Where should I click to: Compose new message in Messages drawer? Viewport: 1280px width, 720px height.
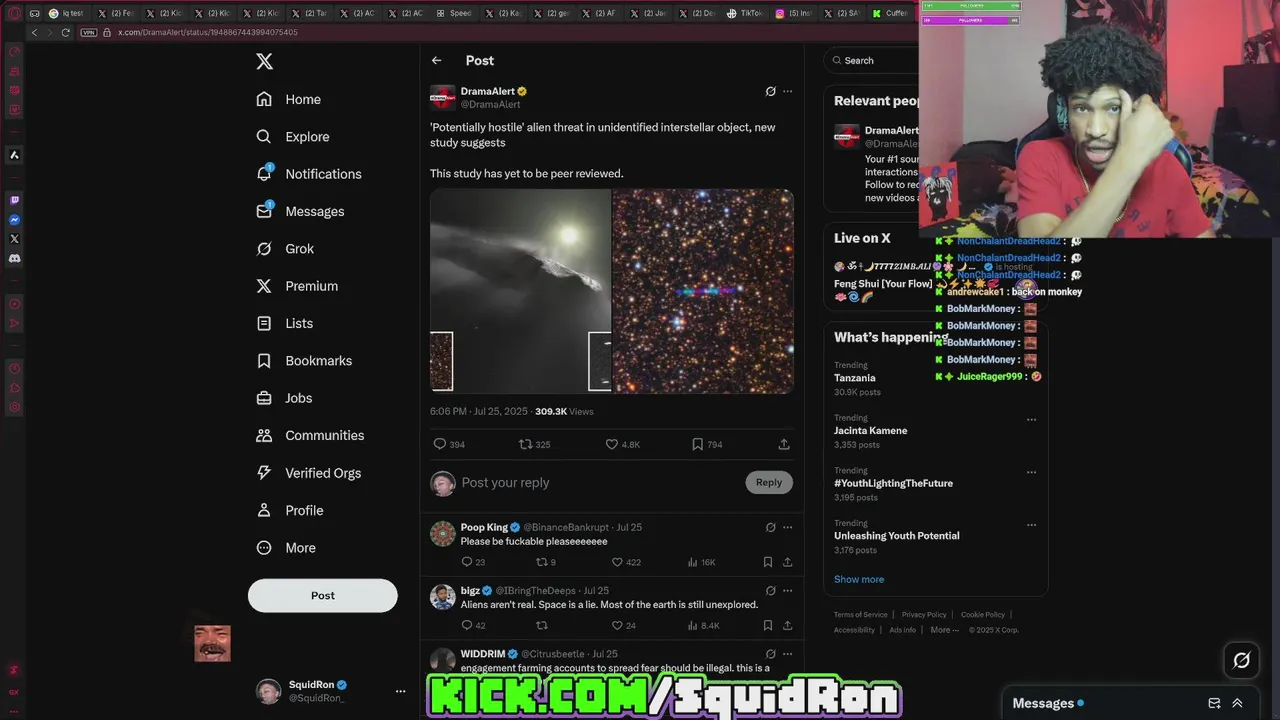pos(1214,703)
